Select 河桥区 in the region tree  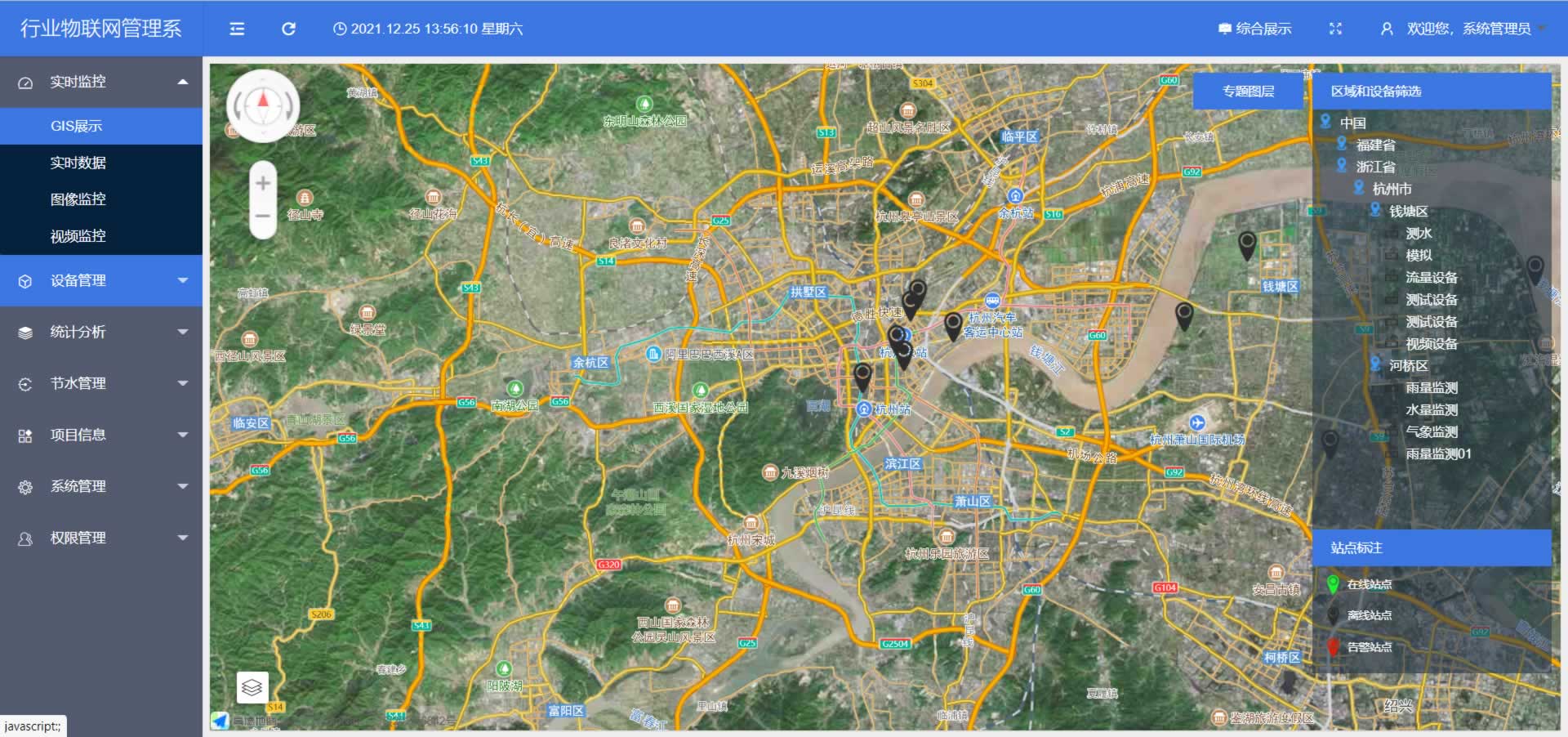coord(1408,365)
